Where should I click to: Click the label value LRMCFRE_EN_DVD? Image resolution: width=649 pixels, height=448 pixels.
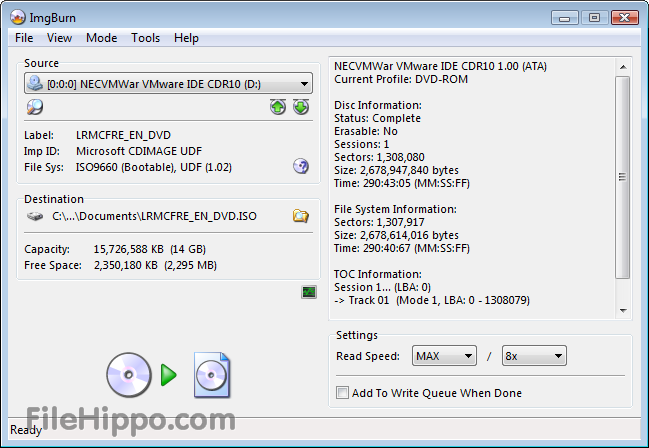(x=123, y=135)
